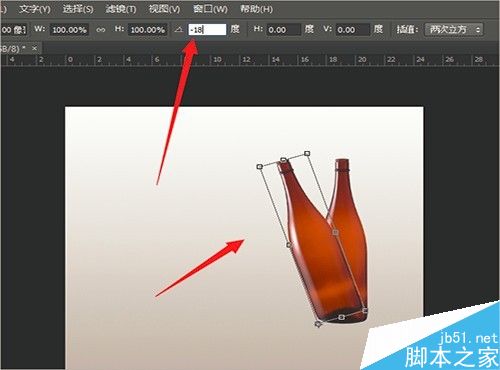Open the 视图(V) menu

(x=164, y=9)
